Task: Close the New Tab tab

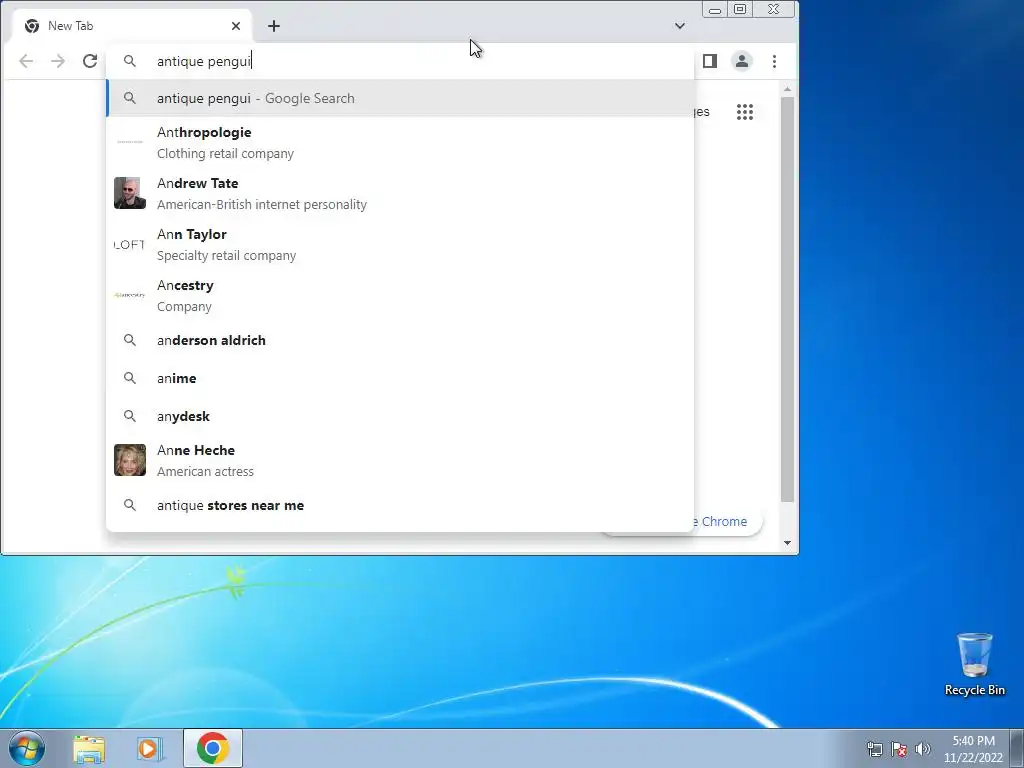Action: pos(236,26)
